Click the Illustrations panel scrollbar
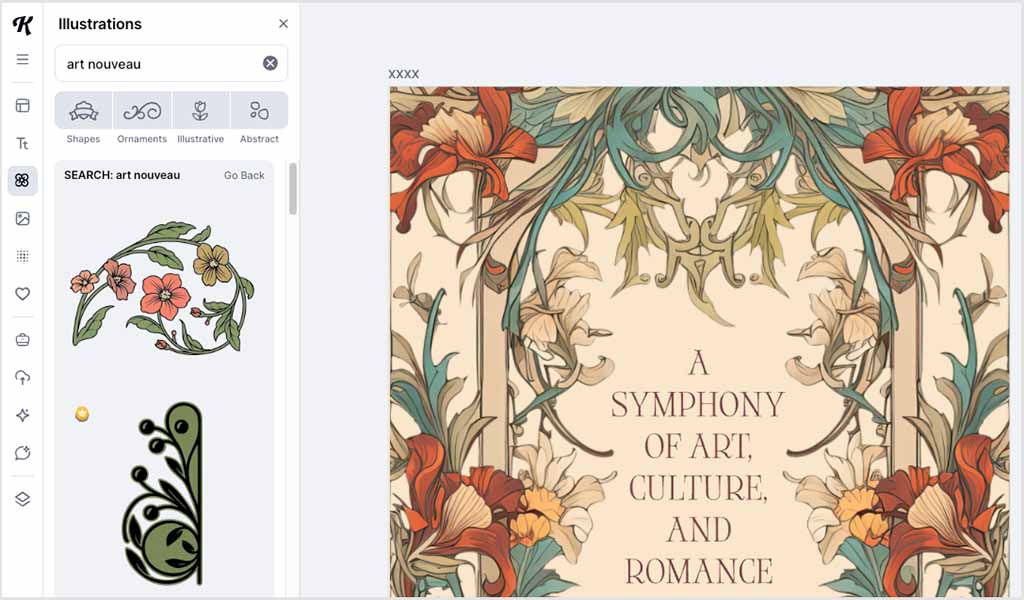The height and width of the screenshot is (600, 1024). [293, 189]
